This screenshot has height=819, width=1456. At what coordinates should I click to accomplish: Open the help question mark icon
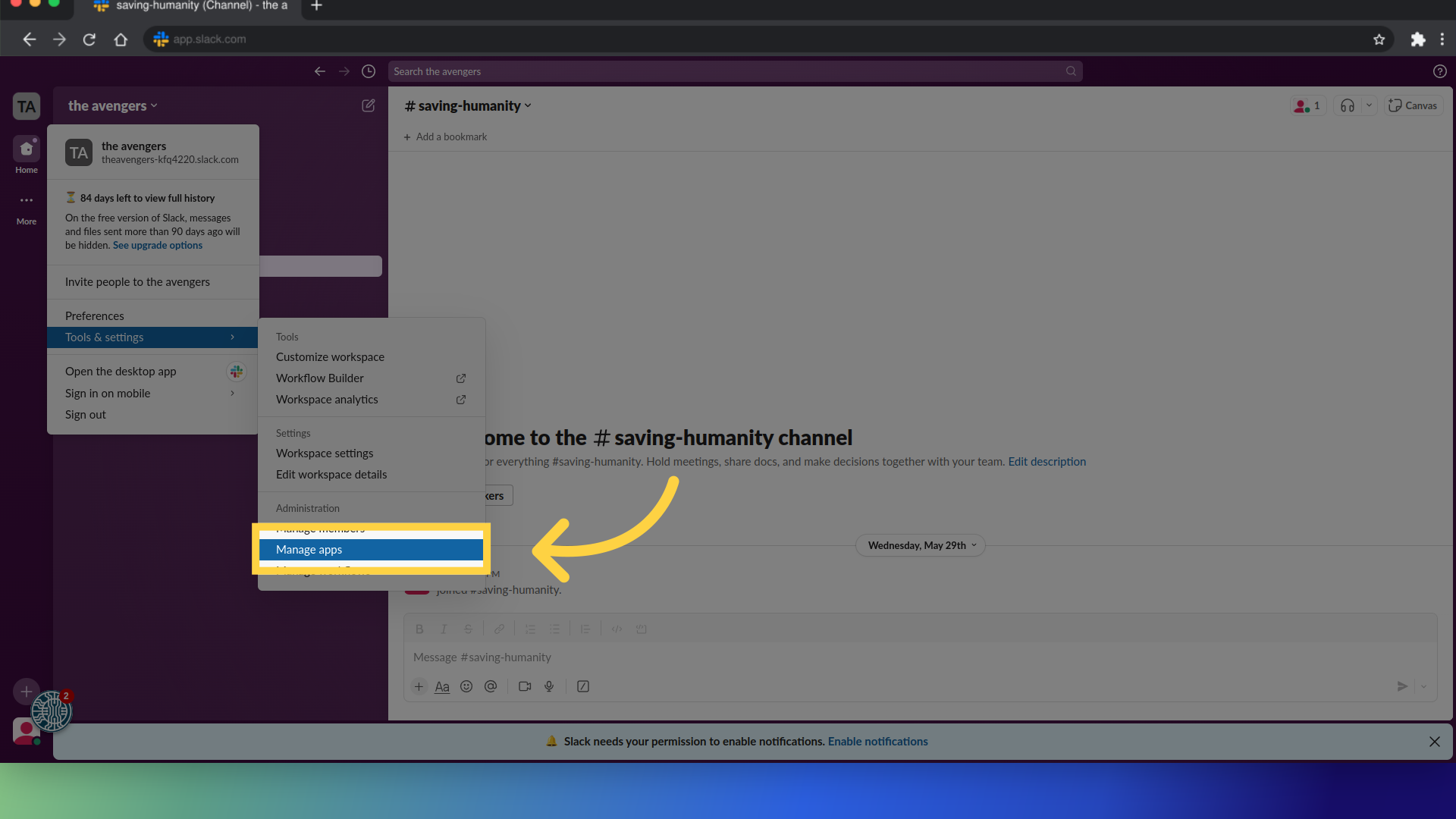(x=1439, y=71)
